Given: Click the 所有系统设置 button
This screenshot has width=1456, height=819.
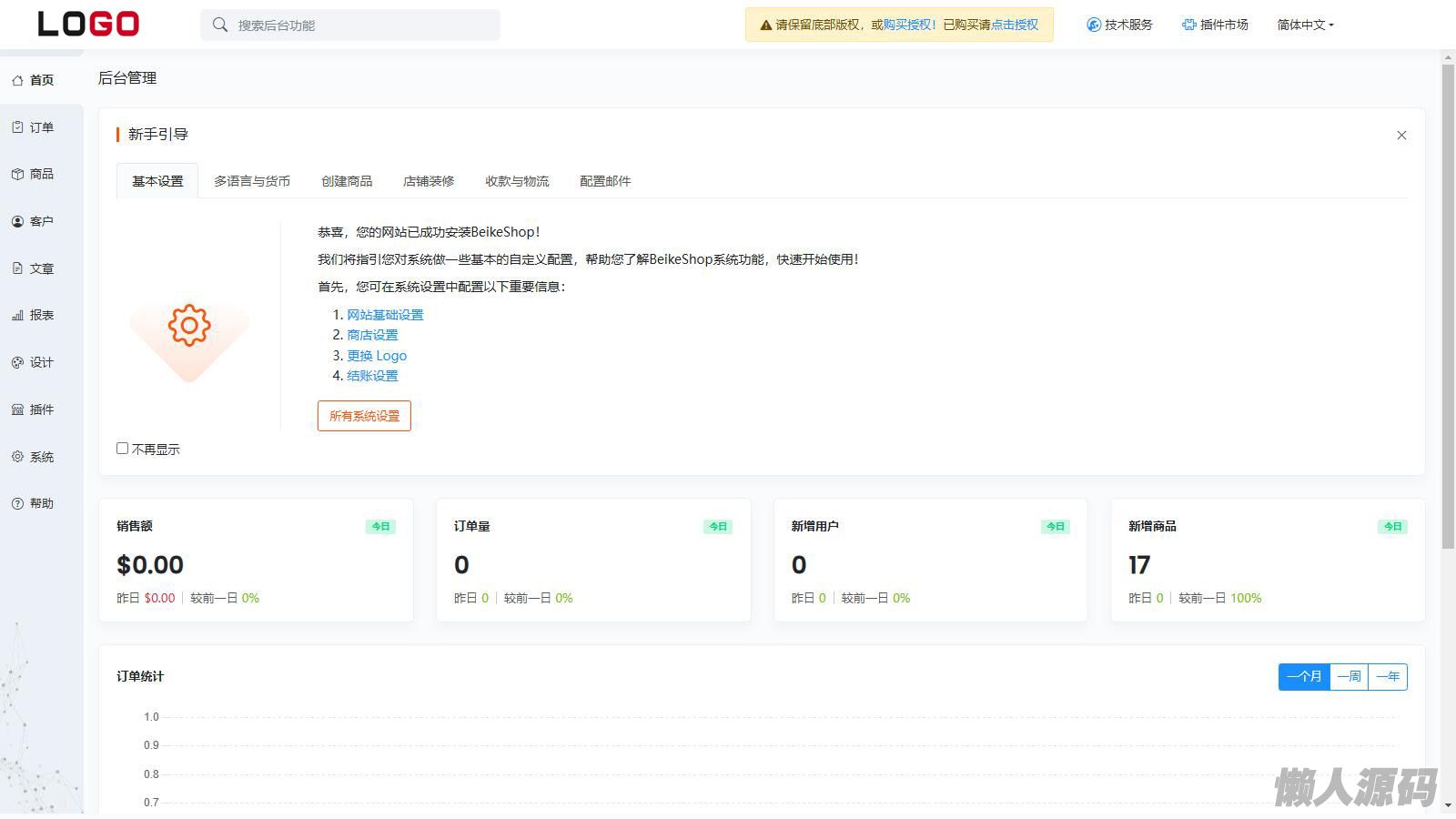Looking at the screenshot, I should tap(364, 416).
